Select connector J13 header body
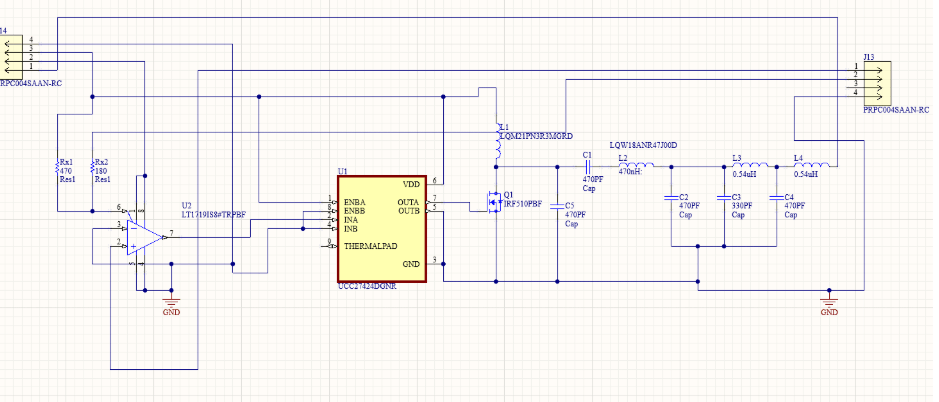939x402 pixels. pyautogui.click(x=877, y=81)
